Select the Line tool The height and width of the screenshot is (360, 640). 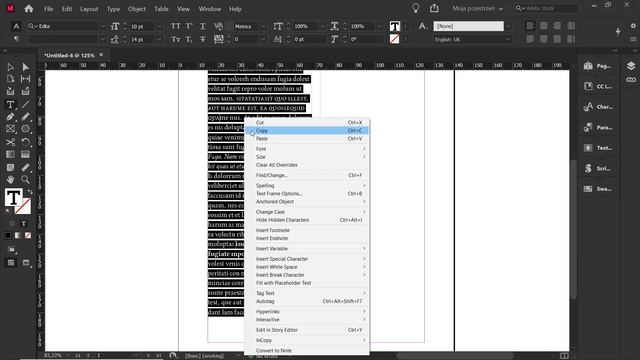tap(25, 105)
